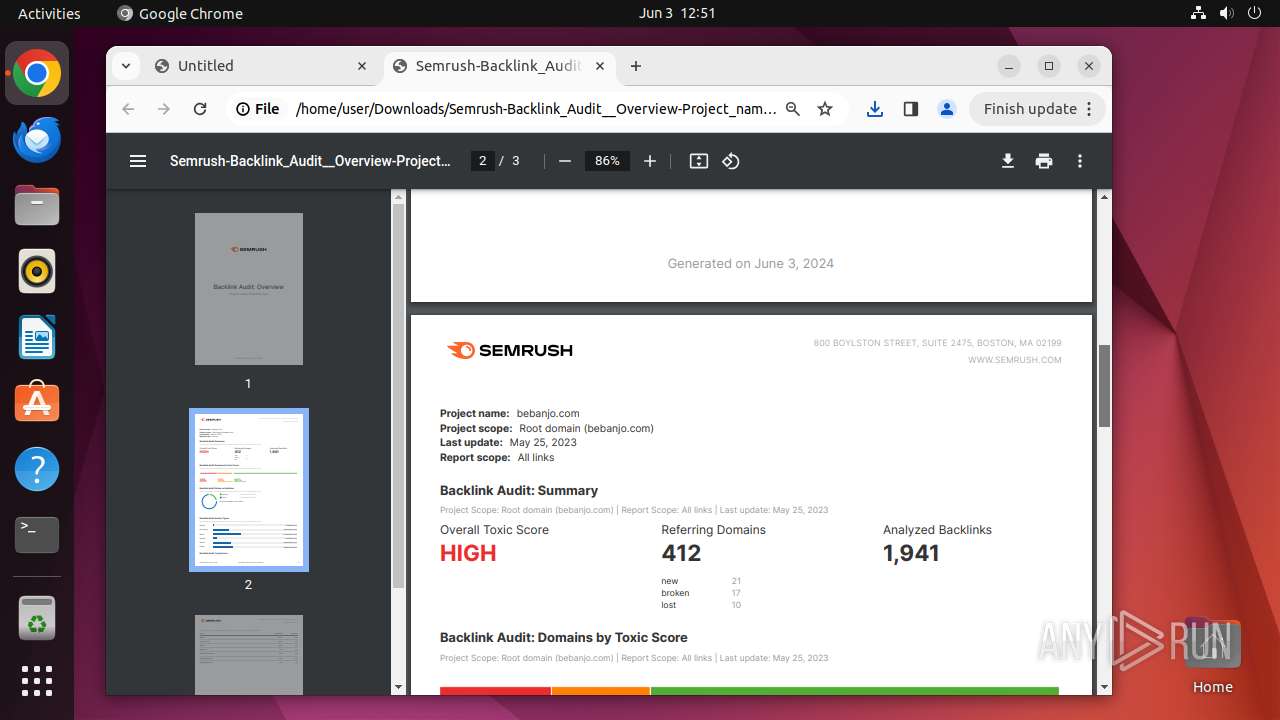Close the Untitled tab
The width and height of the screenshot is (1280, 720).
coord(362,66)
